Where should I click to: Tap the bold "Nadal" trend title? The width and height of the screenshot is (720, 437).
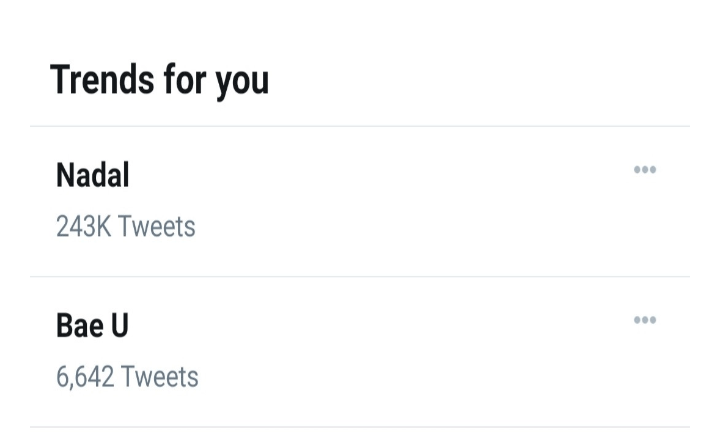(93, 176)
